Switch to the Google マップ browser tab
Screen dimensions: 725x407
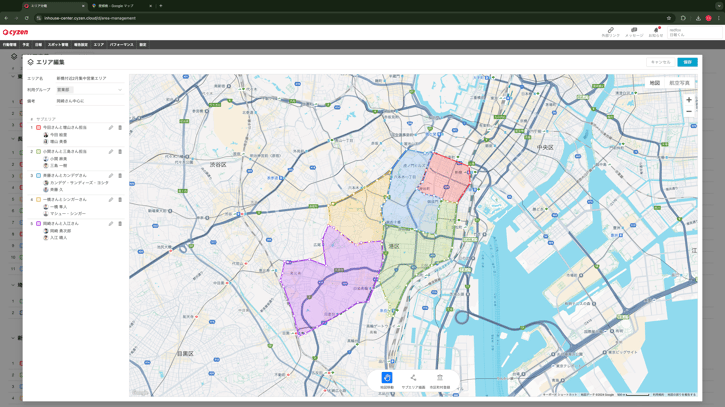click(122, 6)
